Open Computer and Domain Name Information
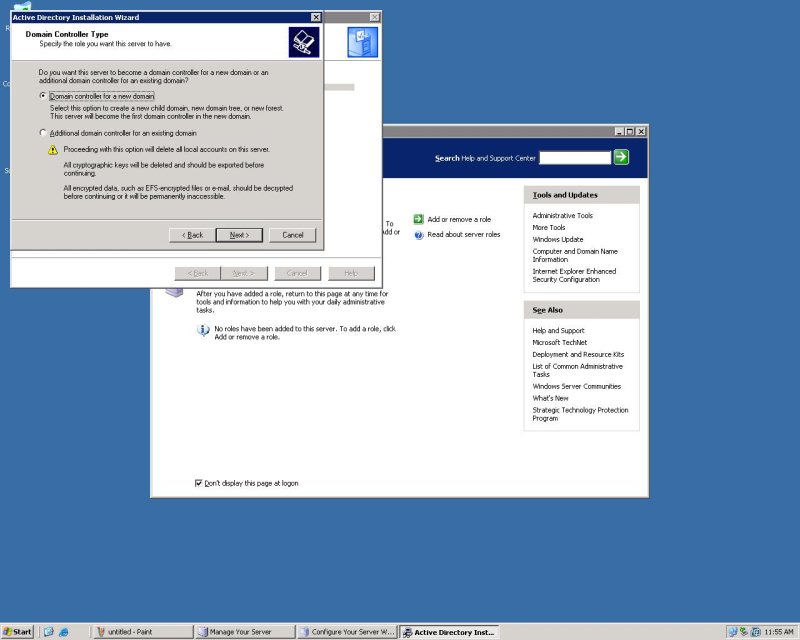The image size is (800, 640). pos(575,255)
